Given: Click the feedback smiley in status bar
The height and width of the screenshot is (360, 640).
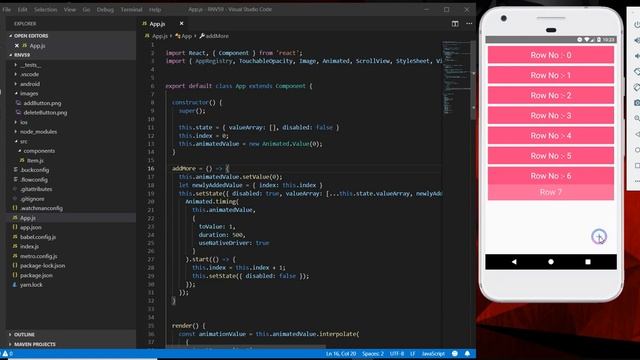Looking at the screenshot, I should tap(455, 353).
